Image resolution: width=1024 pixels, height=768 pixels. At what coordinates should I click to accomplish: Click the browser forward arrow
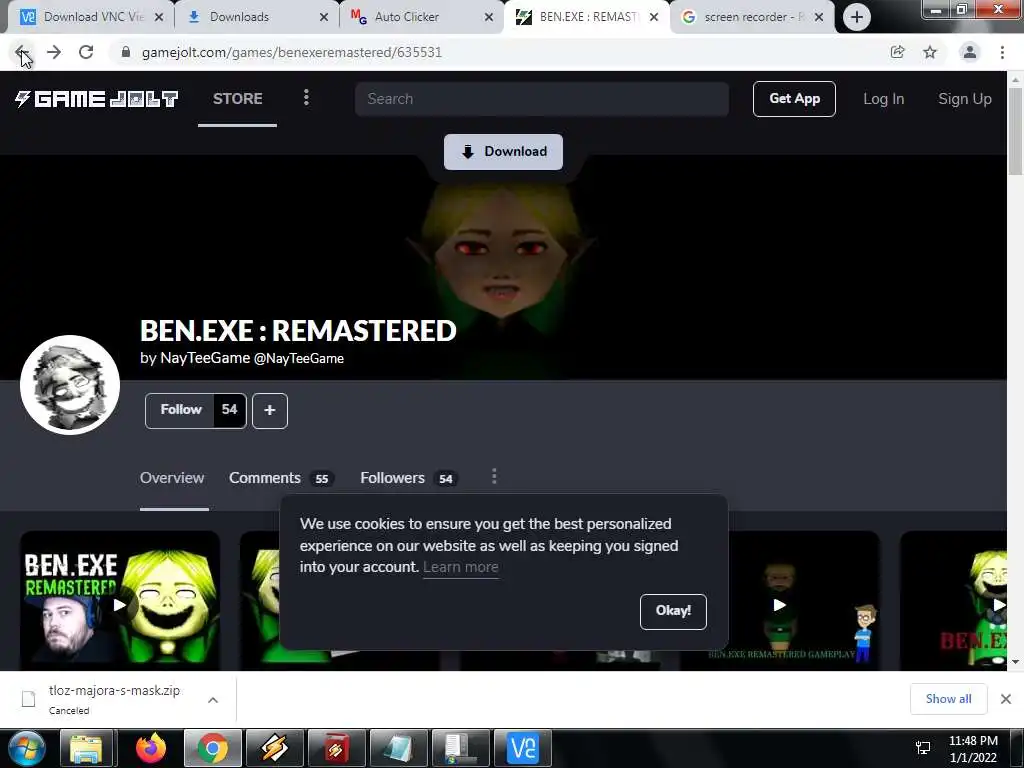tap(54, 52)
